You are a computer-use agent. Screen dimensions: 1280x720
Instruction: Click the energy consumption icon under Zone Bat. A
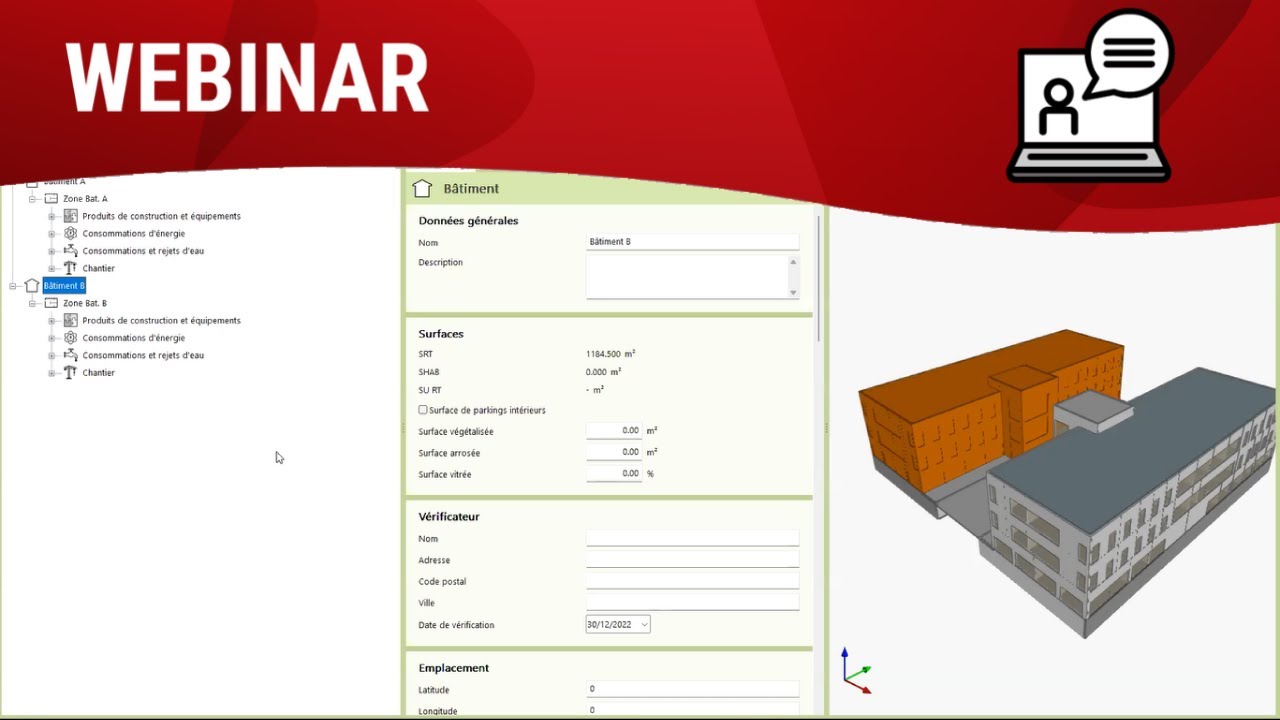point(70,233)
